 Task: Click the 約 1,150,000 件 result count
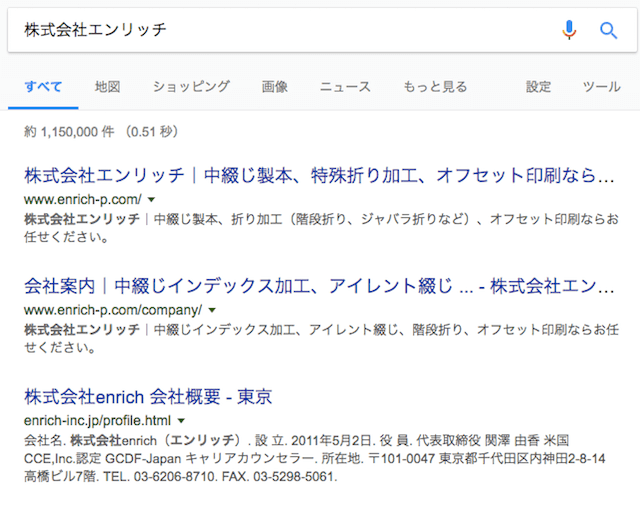click(69, 132)
